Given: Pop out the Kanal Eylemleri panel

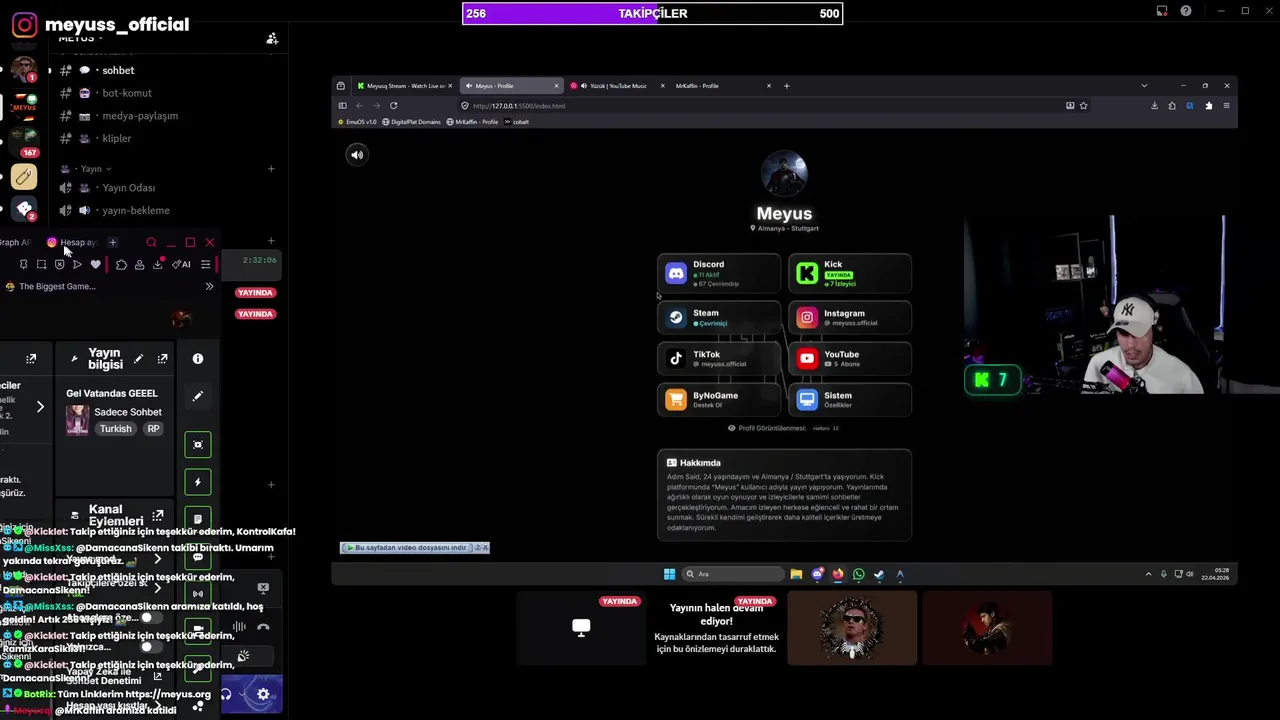Looking at the screenshot, I should pos(157,516).
